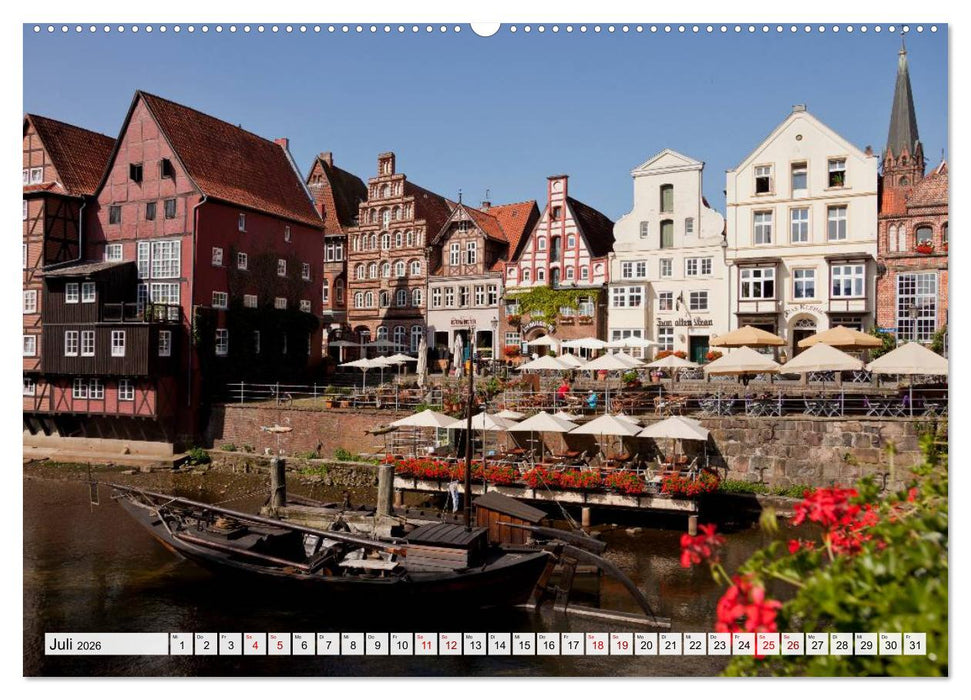Click the large red half-timbered warehouse roof

tap(230, 158)
